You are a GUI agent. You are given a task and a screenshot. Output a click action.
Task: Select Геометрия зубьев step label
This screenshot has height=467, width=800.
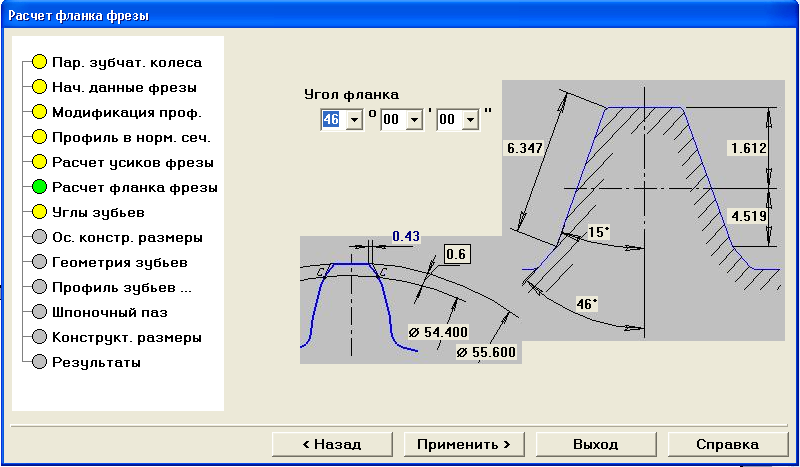click(120, 263)
